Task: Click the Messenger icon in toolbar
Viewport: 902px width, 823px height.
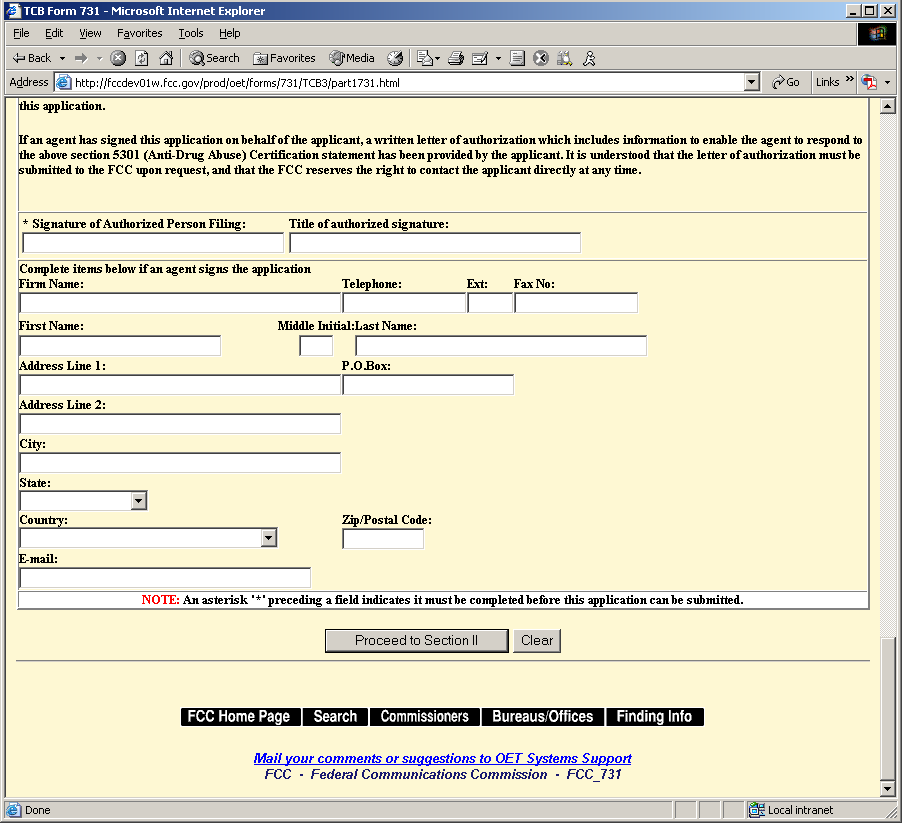Action: tap(589, 58)
